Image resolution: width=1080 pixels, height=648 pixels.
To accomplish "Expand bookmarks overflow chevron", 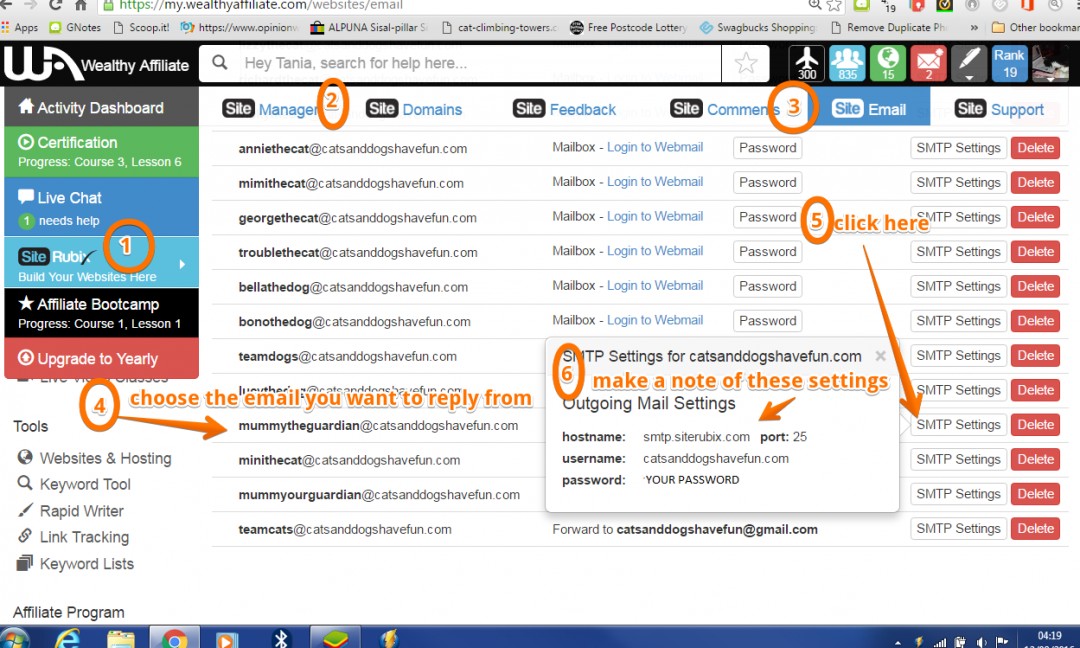I will point(973,28).
